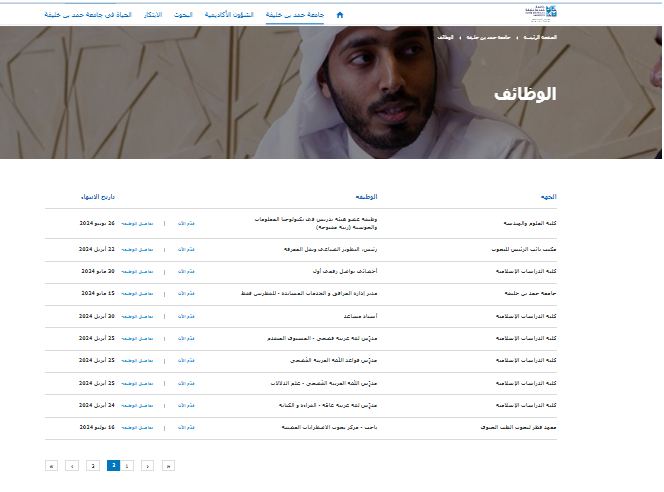Viewport: 664px width, 492px height.
Task: Select page 1 in pagination
Action: 127,466
